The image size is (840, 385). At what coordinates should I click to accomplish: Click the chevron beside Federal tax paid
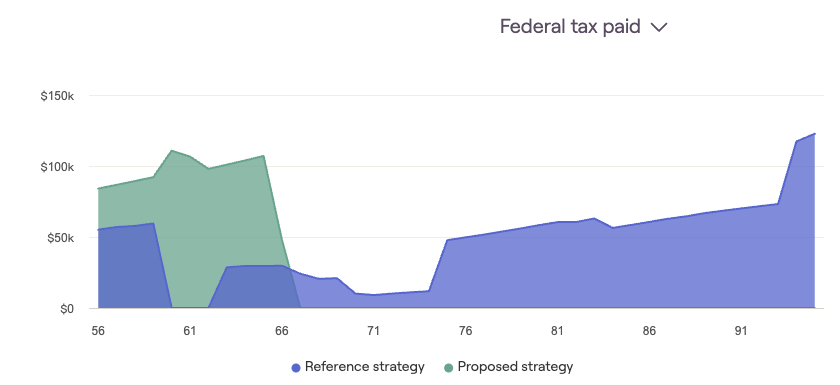(x=659, y=27)
